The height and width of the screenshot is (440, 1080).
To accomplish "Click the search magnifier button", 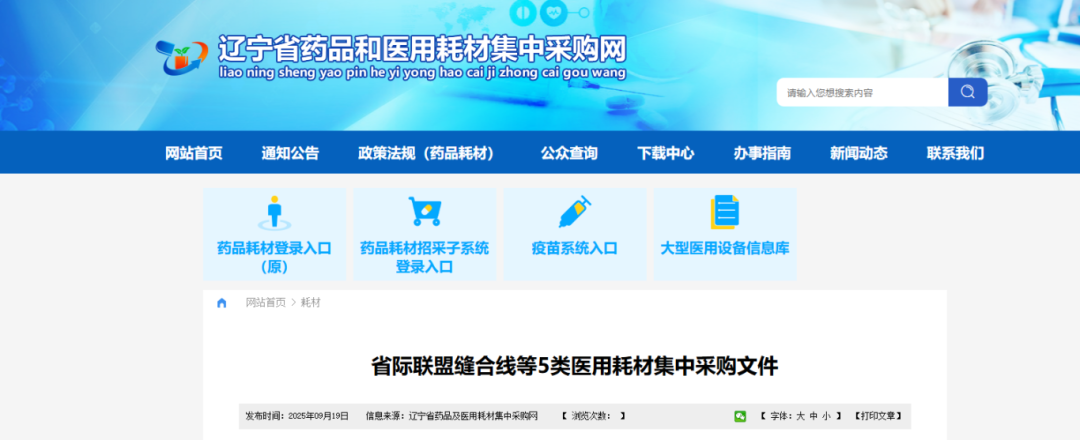I will pos(967,92).
